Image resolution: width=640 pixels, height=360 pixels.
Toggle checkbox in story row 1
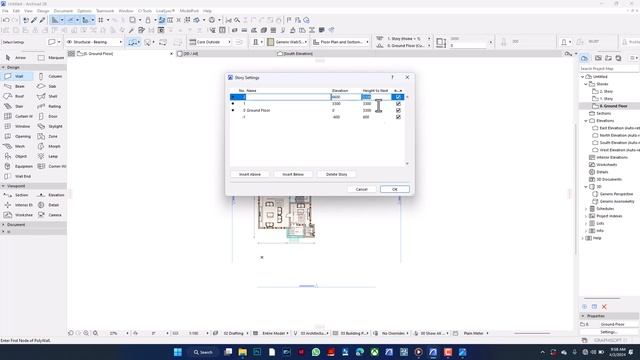[398, 104]
